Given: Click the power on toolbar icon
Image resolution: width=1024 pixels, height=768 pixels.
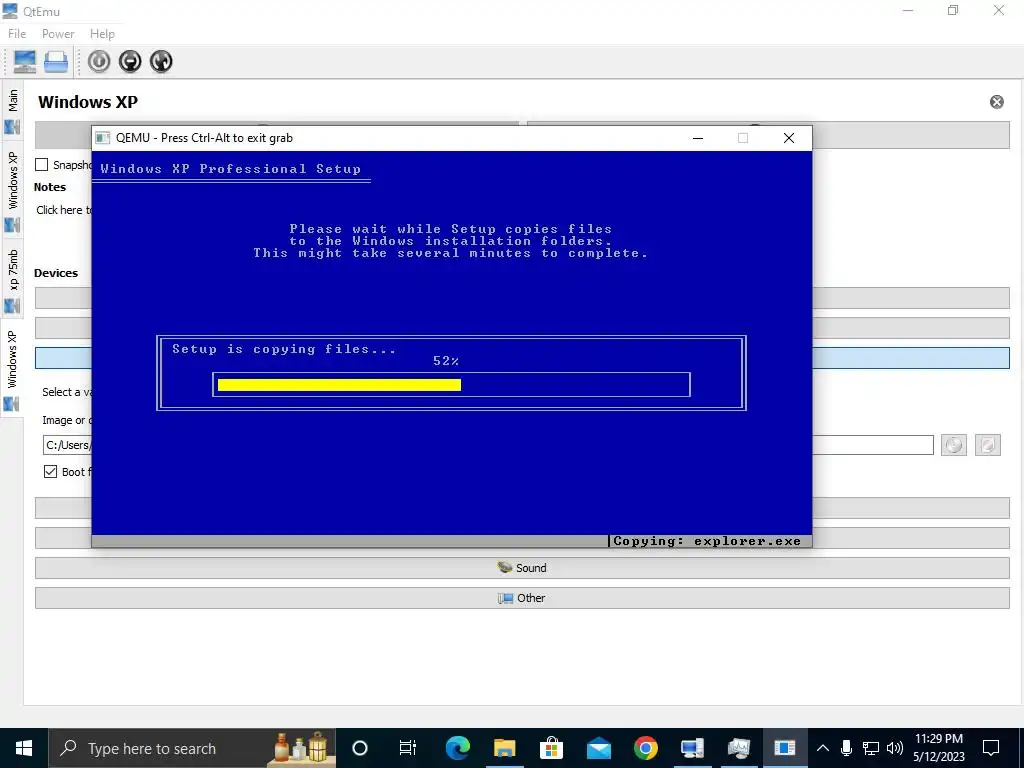Looking at the screenshot, I should point(99,61).
